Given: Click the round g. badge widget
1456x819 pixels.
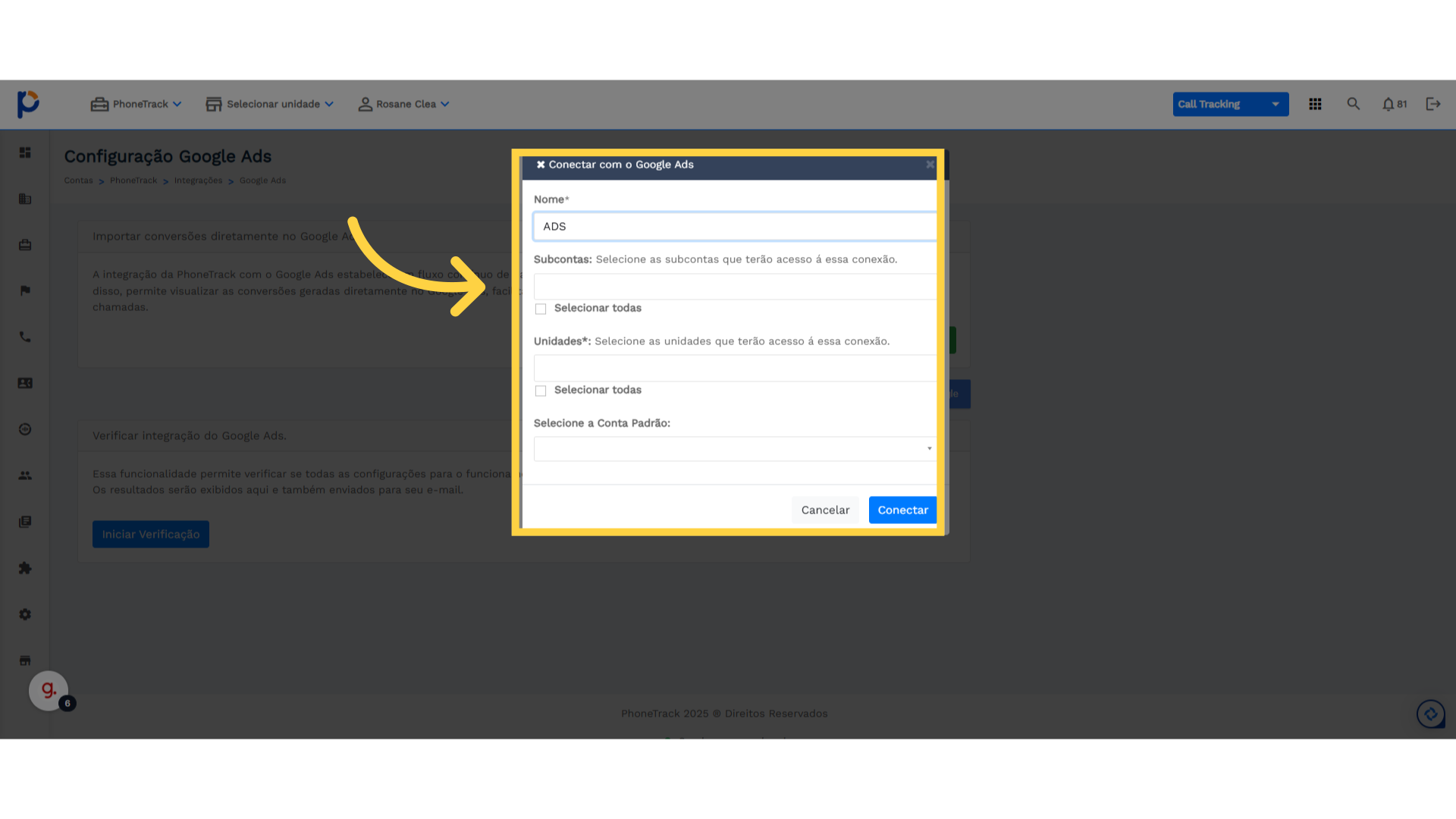Looking at the screenshot, I should point(49,691).
